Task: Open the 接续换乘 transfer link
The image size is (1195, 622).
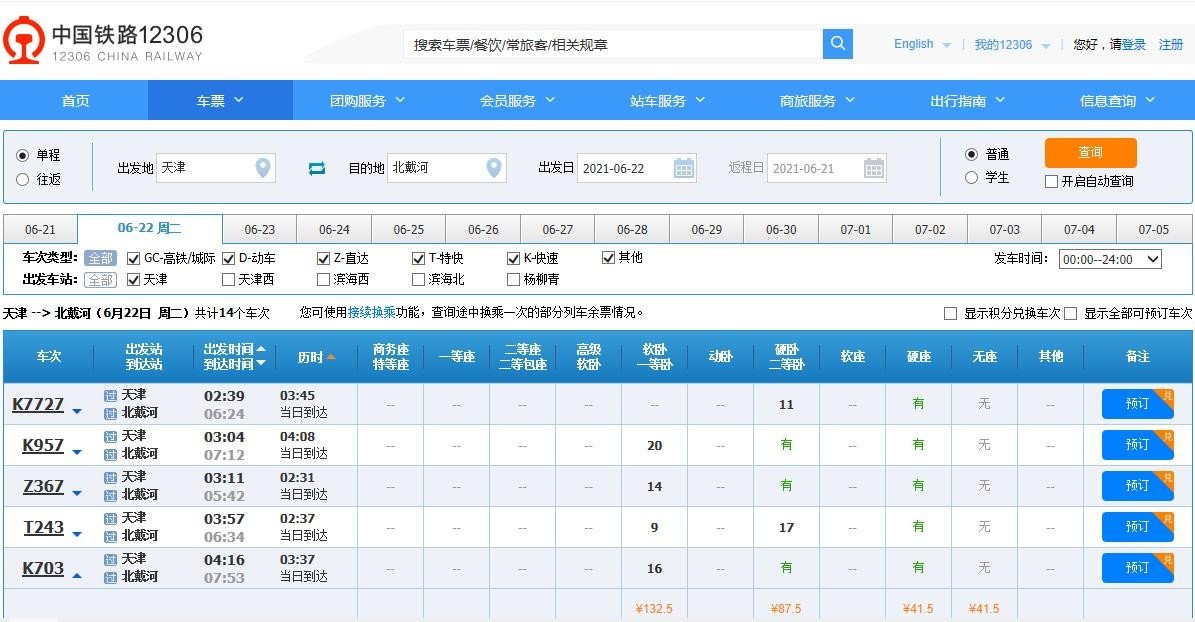Action: tap(372, 313)
